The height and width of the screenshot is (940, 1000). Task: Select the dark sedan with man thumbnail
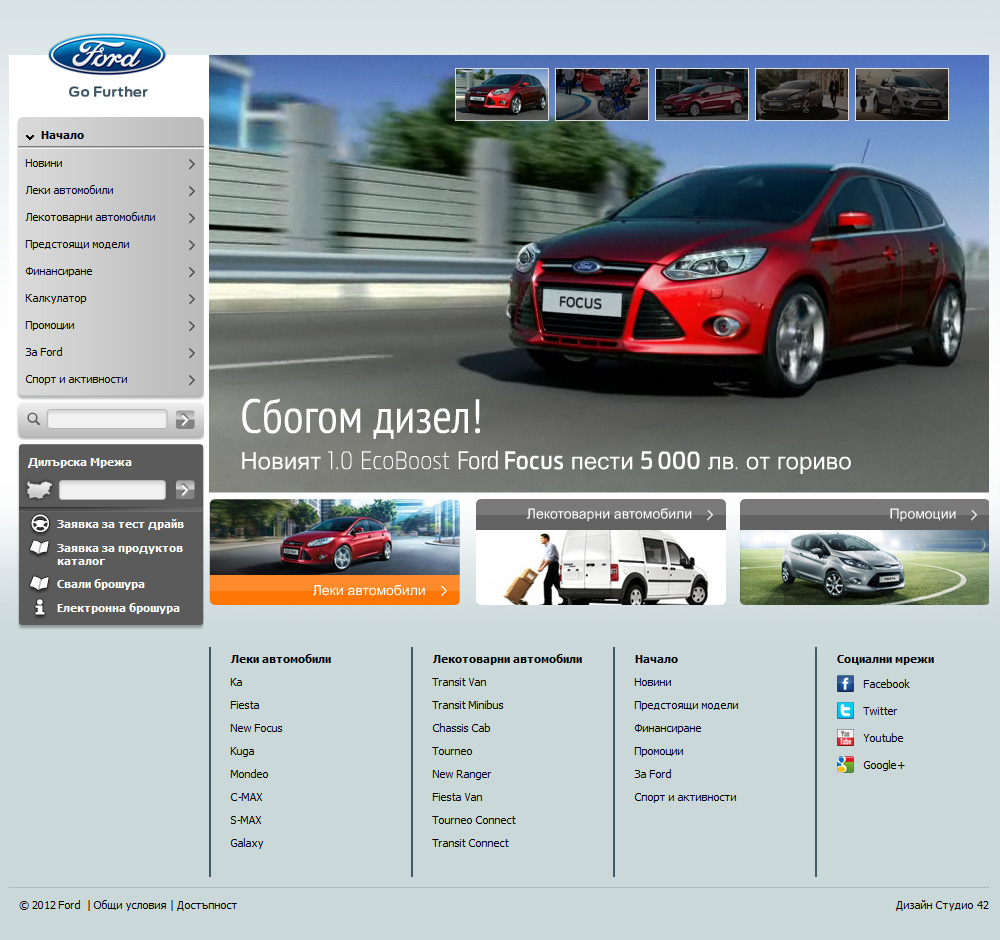click(x=802, y=94)
